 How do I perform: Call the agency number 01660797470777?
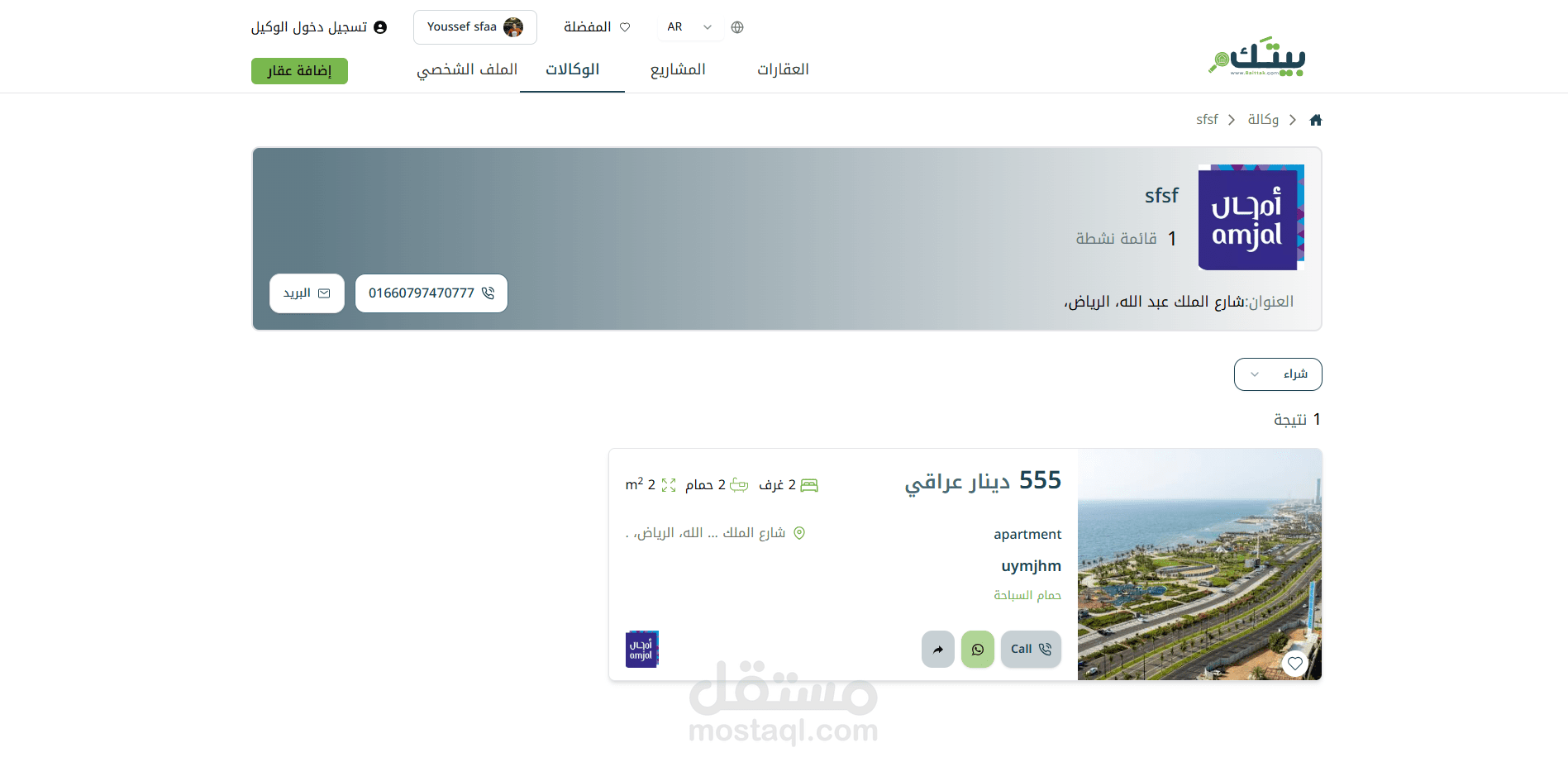tap(431, 293)
